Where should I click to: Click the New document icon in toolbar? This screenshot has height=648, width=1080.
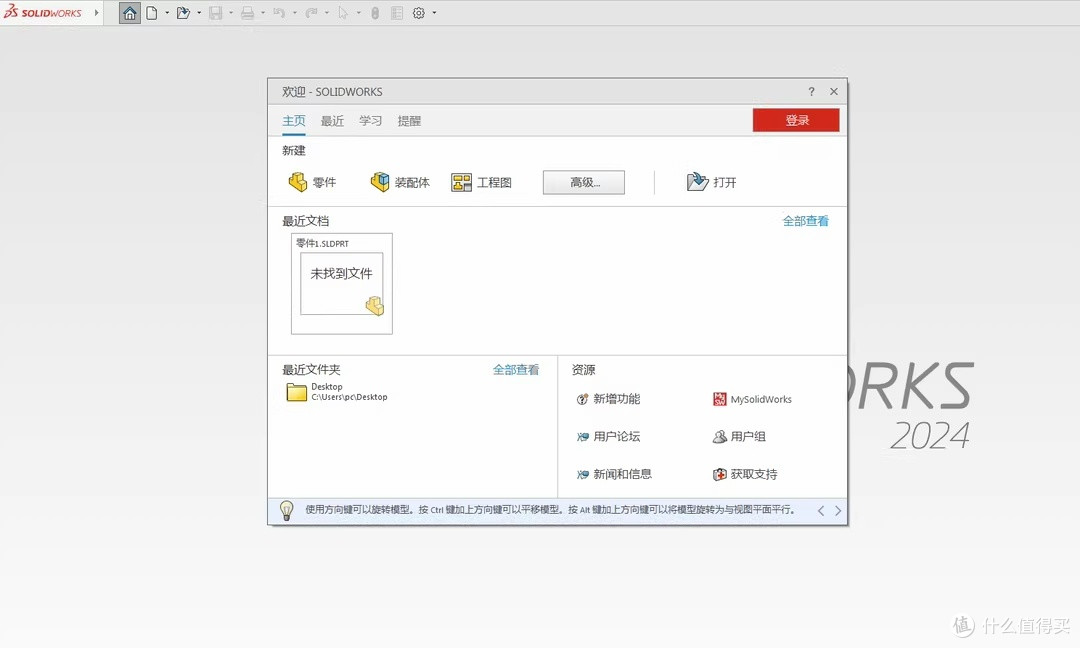(152, 12)
